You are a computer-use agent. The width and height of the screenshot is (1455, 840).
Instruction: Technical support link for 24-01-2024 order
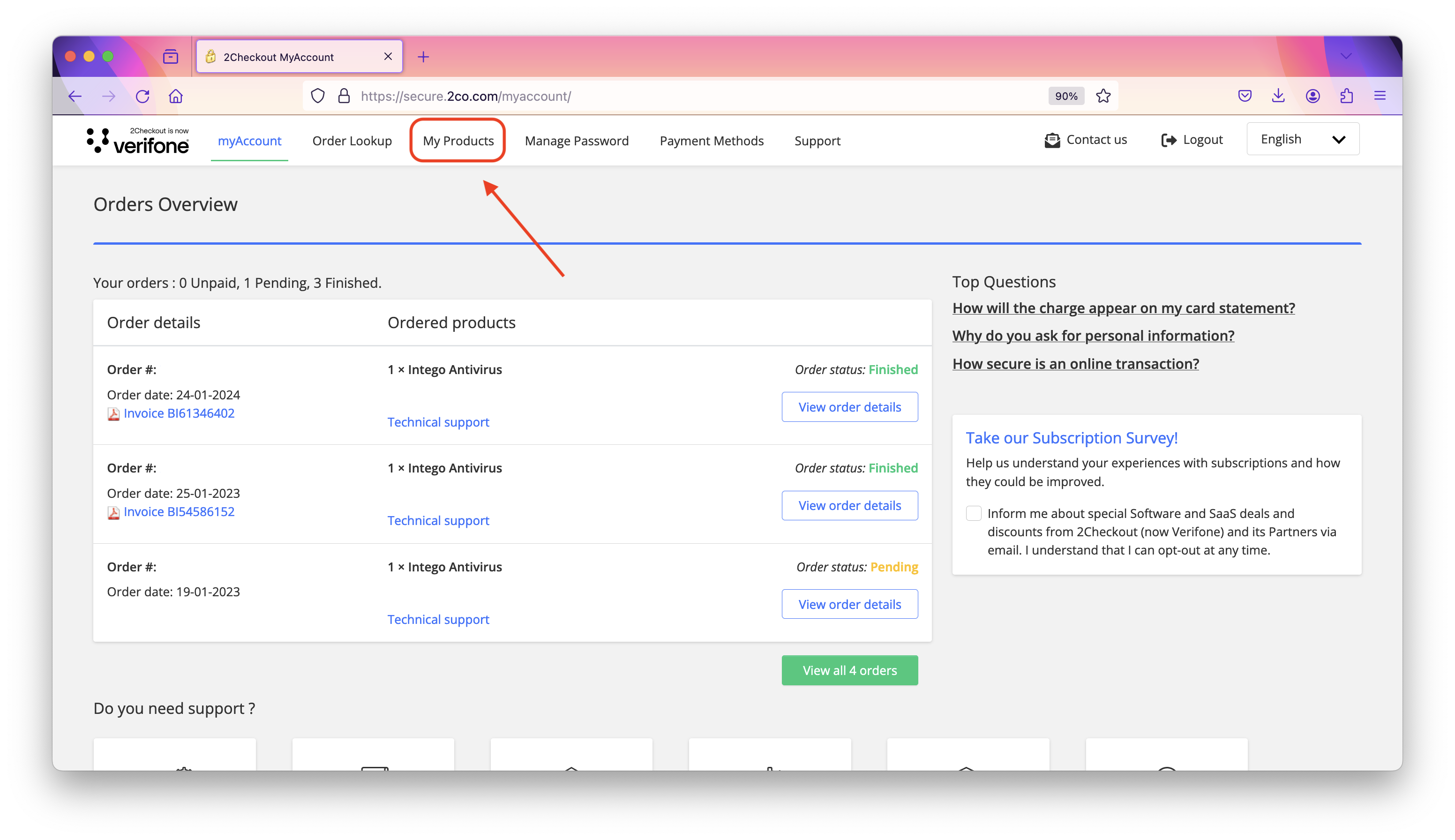click(x=438, y=422)
